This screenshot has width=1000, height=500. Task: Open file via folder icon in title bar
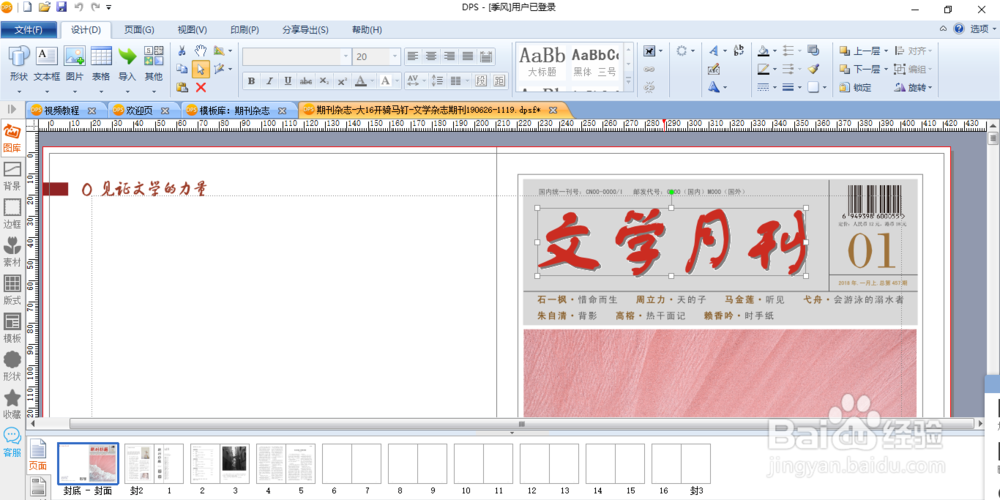pyautogui.click(x=44, y=7)
